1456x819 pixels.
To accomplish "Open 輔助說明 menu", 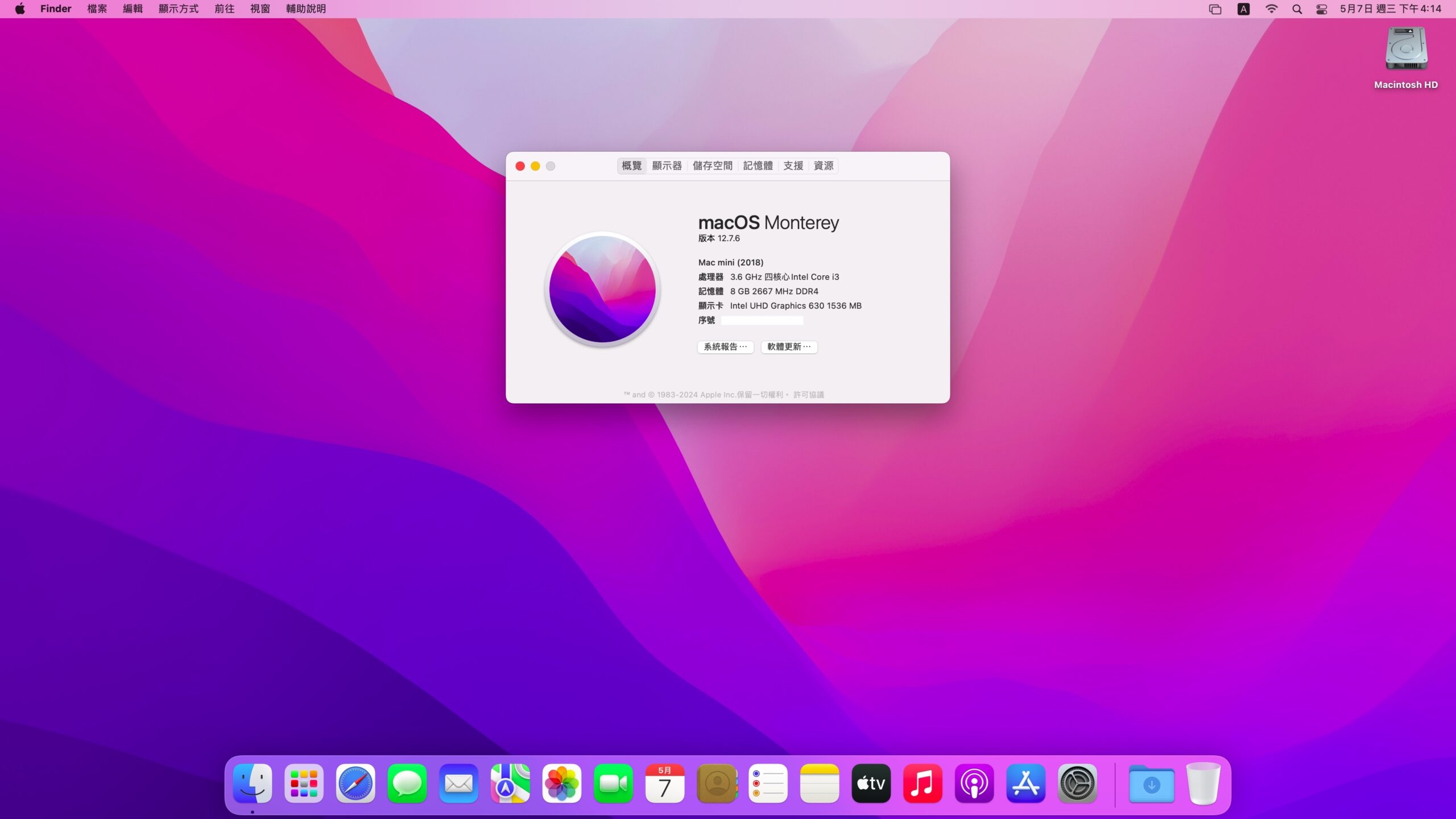I will (306, 9).
